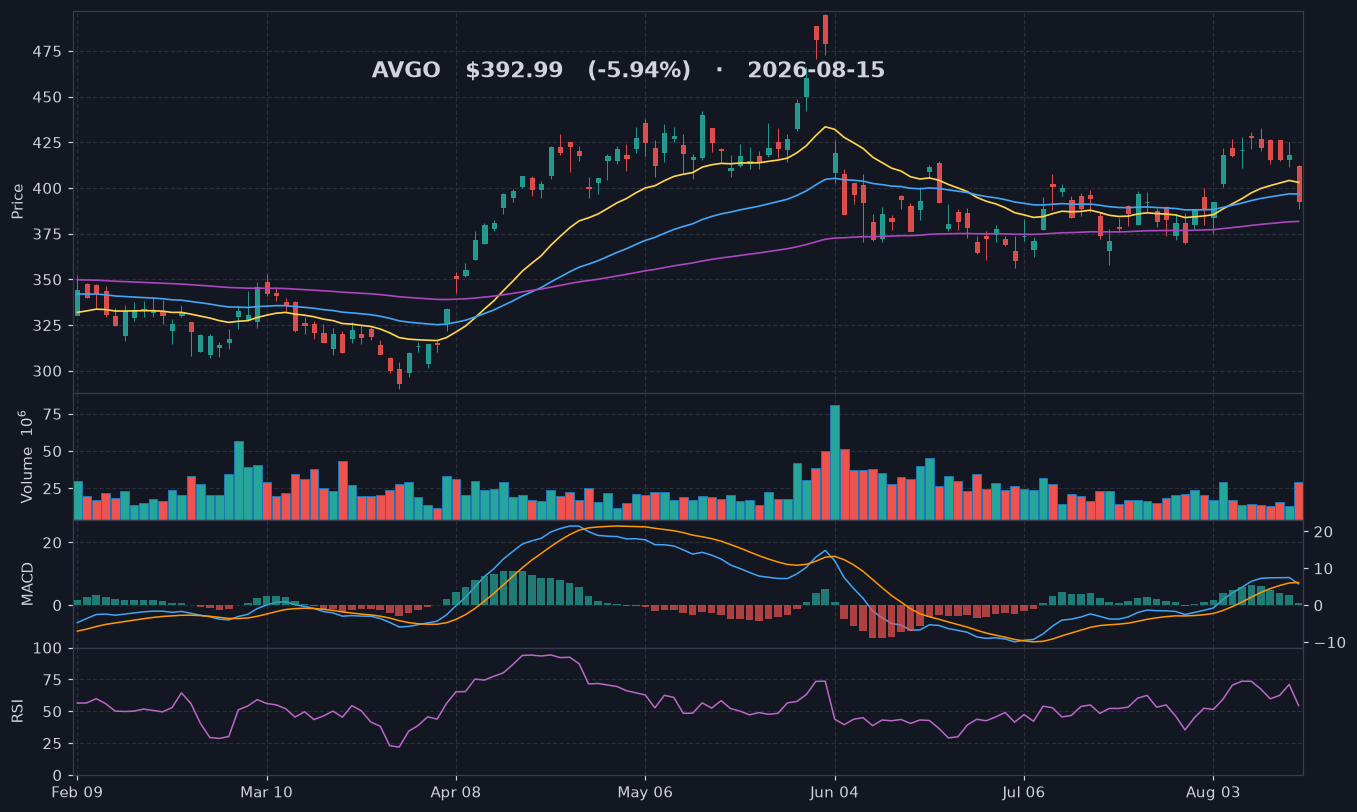The width and height of the screenshot is (1357, 812).
Task: Click the tallest volume bar near Jun 04
Action: [x=835, y=462]
